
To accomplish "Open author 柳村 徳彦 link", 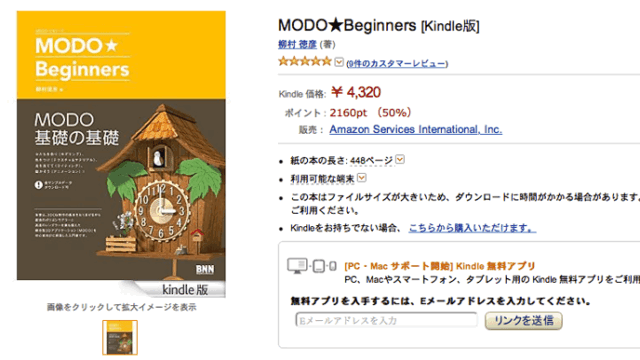I will [298, 44].
